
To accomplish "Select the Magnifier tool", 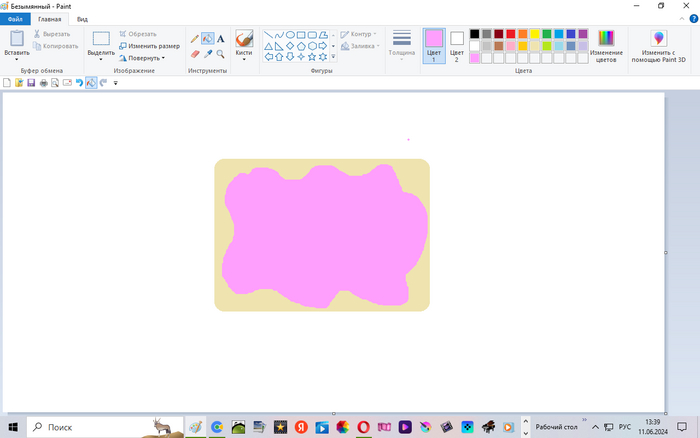I will click(220, 54).
